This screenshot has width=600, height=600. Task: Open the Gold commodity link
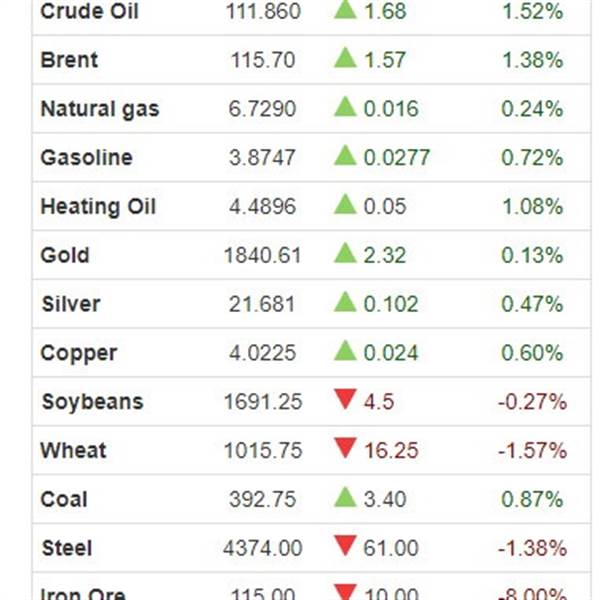coord(65,255)
